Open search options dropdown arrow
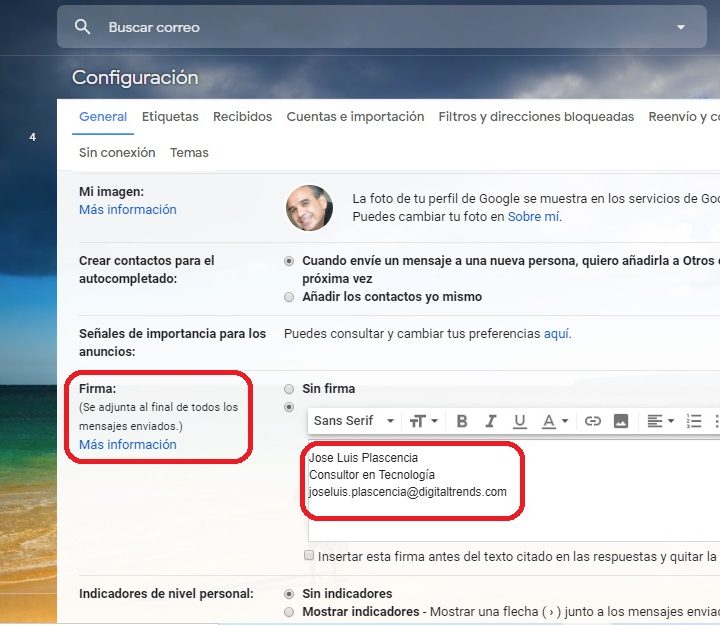720x625 pixels. point(681,27)
